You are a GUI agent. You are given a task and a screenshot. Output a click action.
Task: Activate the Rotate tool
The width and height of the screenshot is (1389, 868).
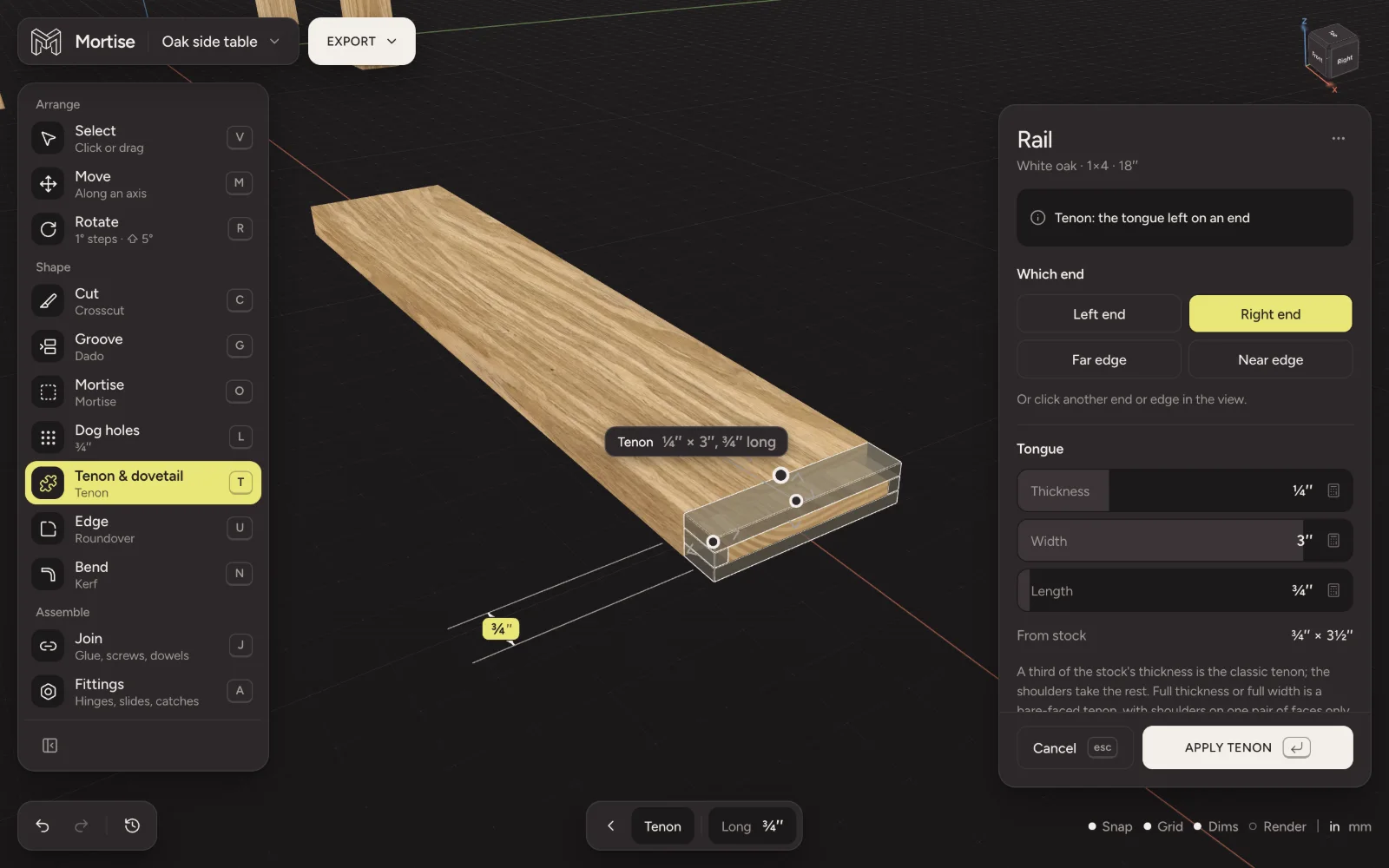tap(143, 229)
